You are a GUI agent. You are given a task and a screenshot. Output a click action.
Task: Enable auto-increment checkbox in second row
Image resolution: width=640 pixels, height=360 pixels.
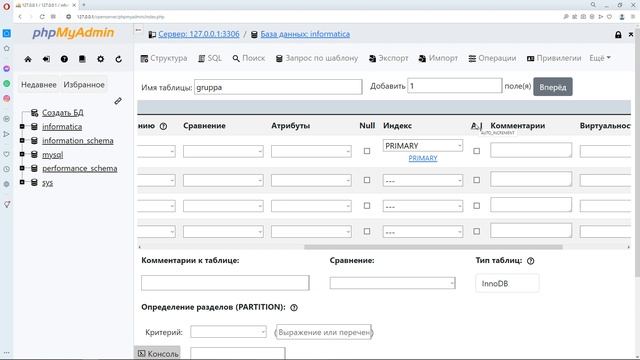pos(476,180)
